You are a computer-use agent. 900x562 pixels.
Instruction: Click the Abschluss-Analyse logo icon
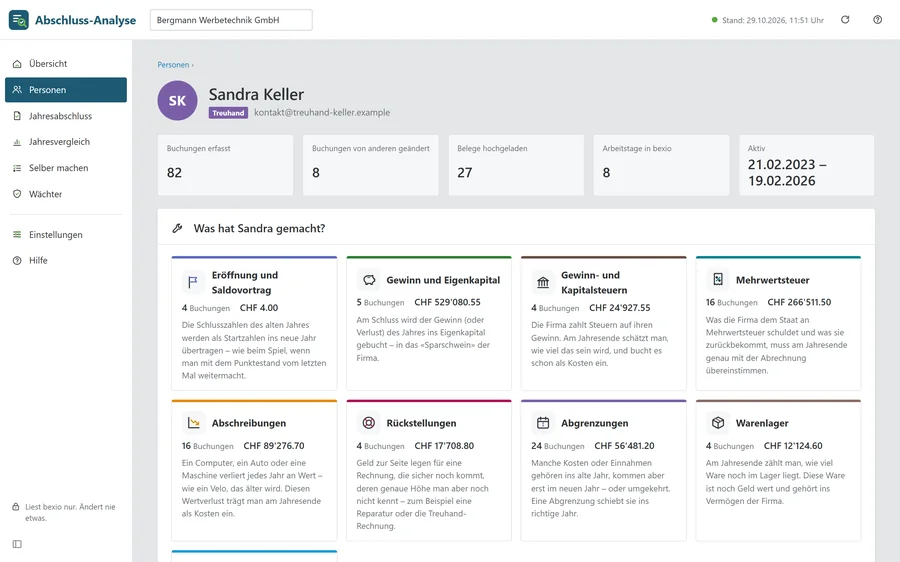tap(19, 20)
